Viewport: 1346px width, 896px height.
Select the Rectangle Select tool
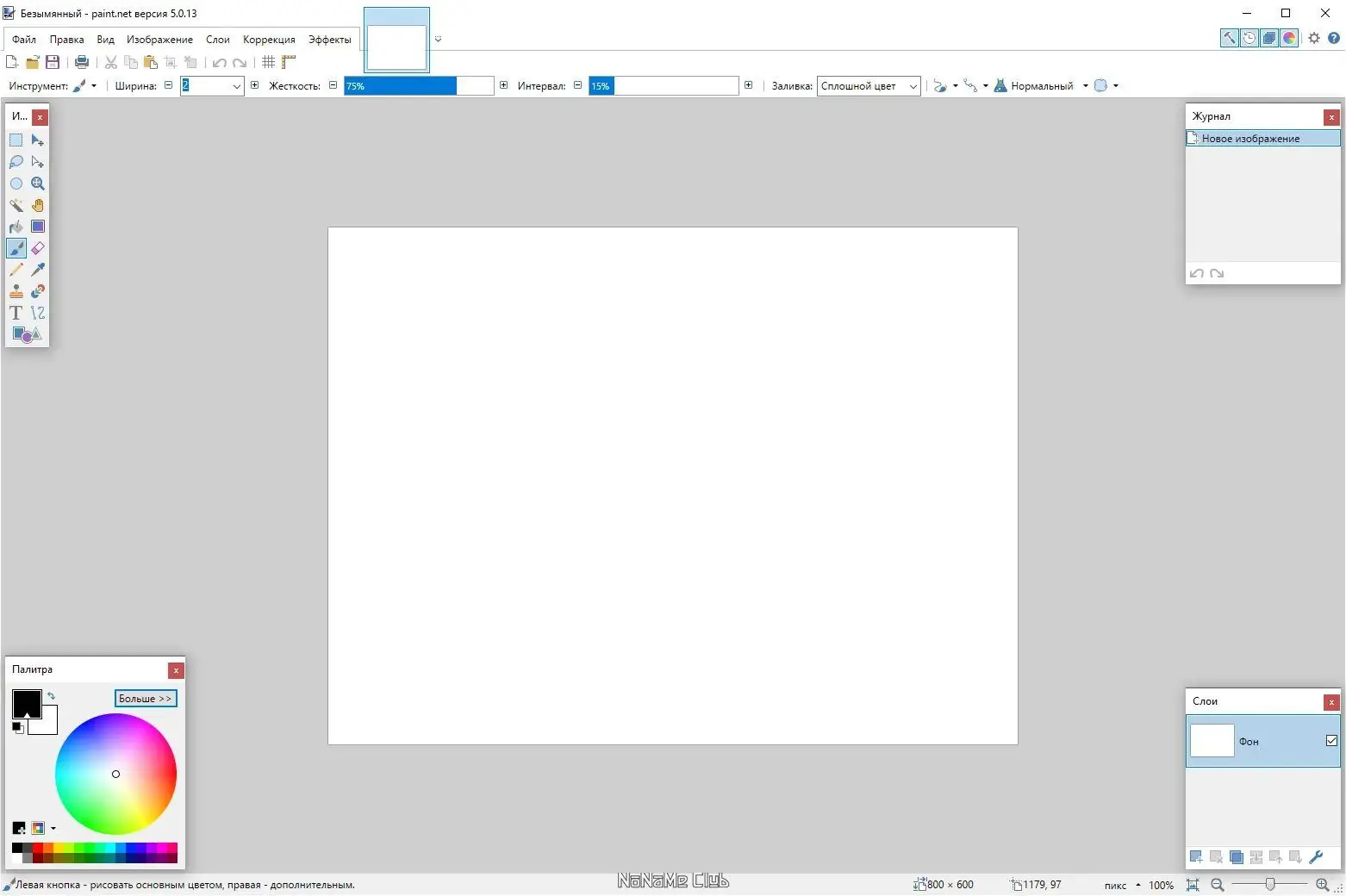(16, 140)
